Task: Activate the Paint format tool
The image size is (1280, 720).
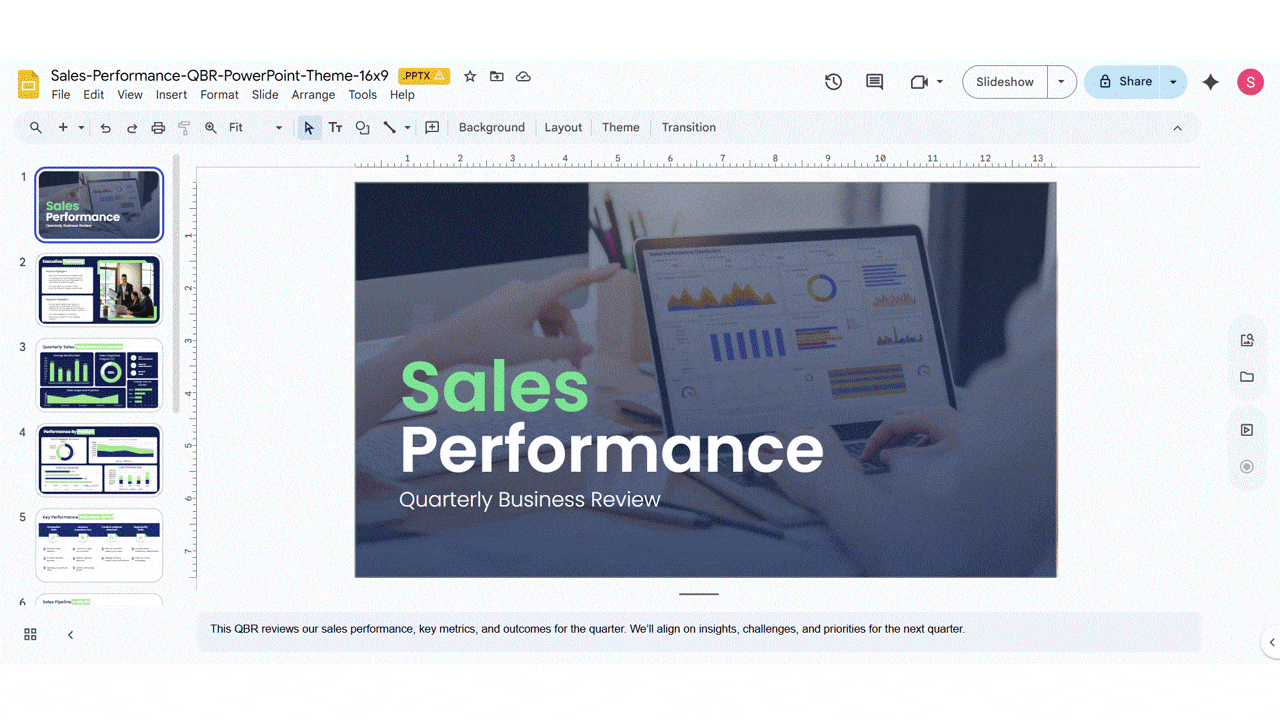Action: tap(183, 127)
